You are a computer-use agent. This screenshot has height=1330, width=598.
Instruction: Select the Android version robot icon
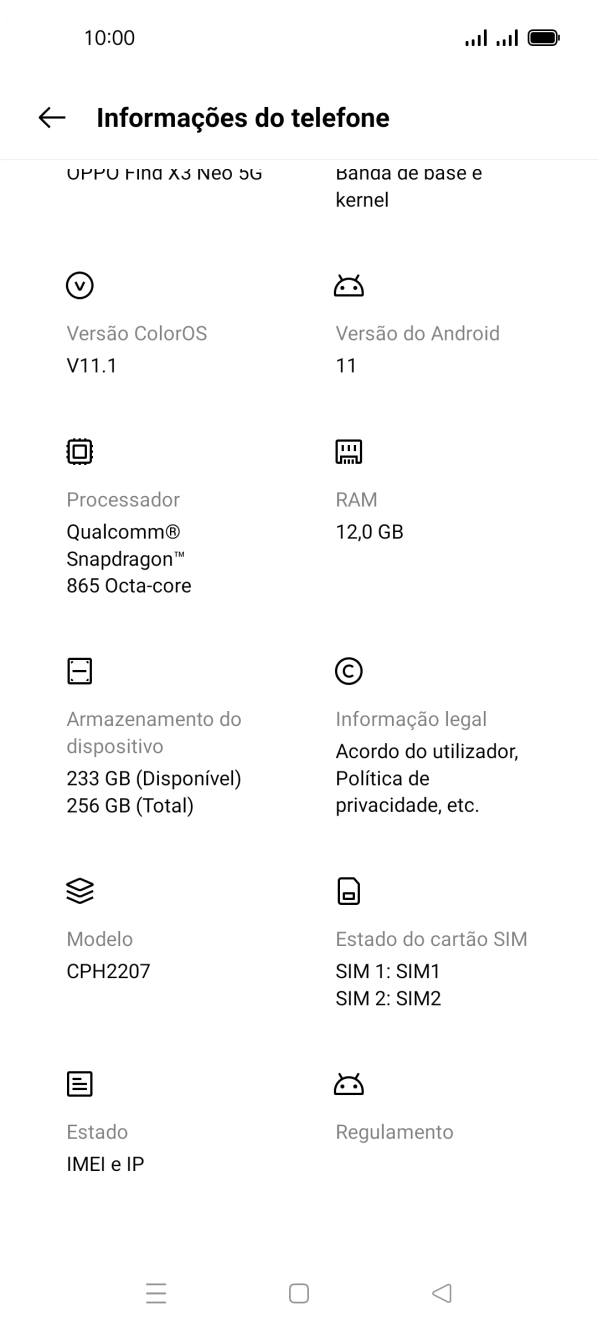pyautogui.click(x=348, y=285)
